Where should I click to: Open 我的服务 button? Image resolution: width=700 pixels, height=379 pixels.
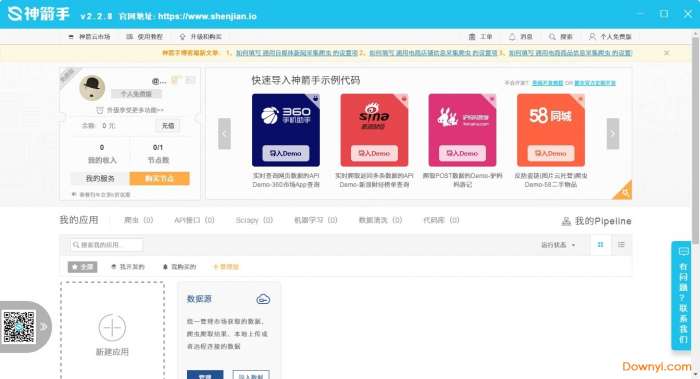click(x=100, y=179)
